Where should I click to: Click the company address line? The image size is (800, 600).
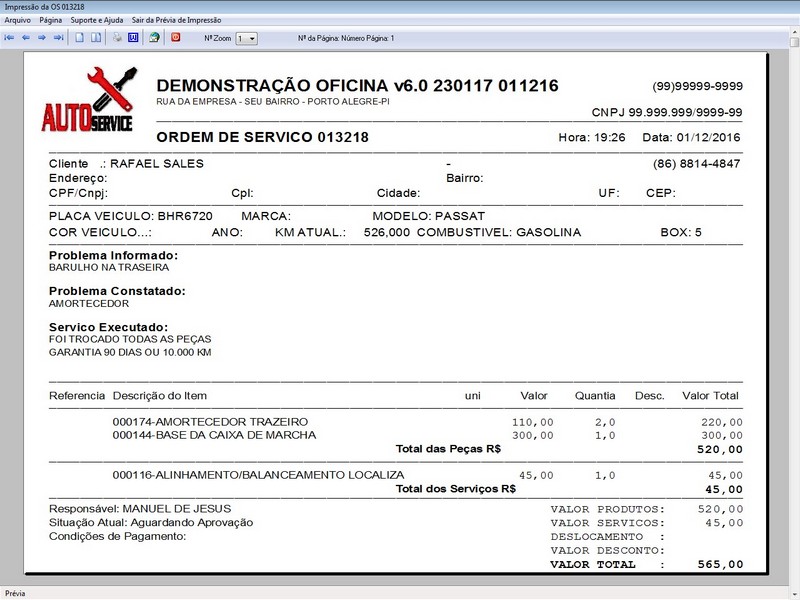click(273, 102)
